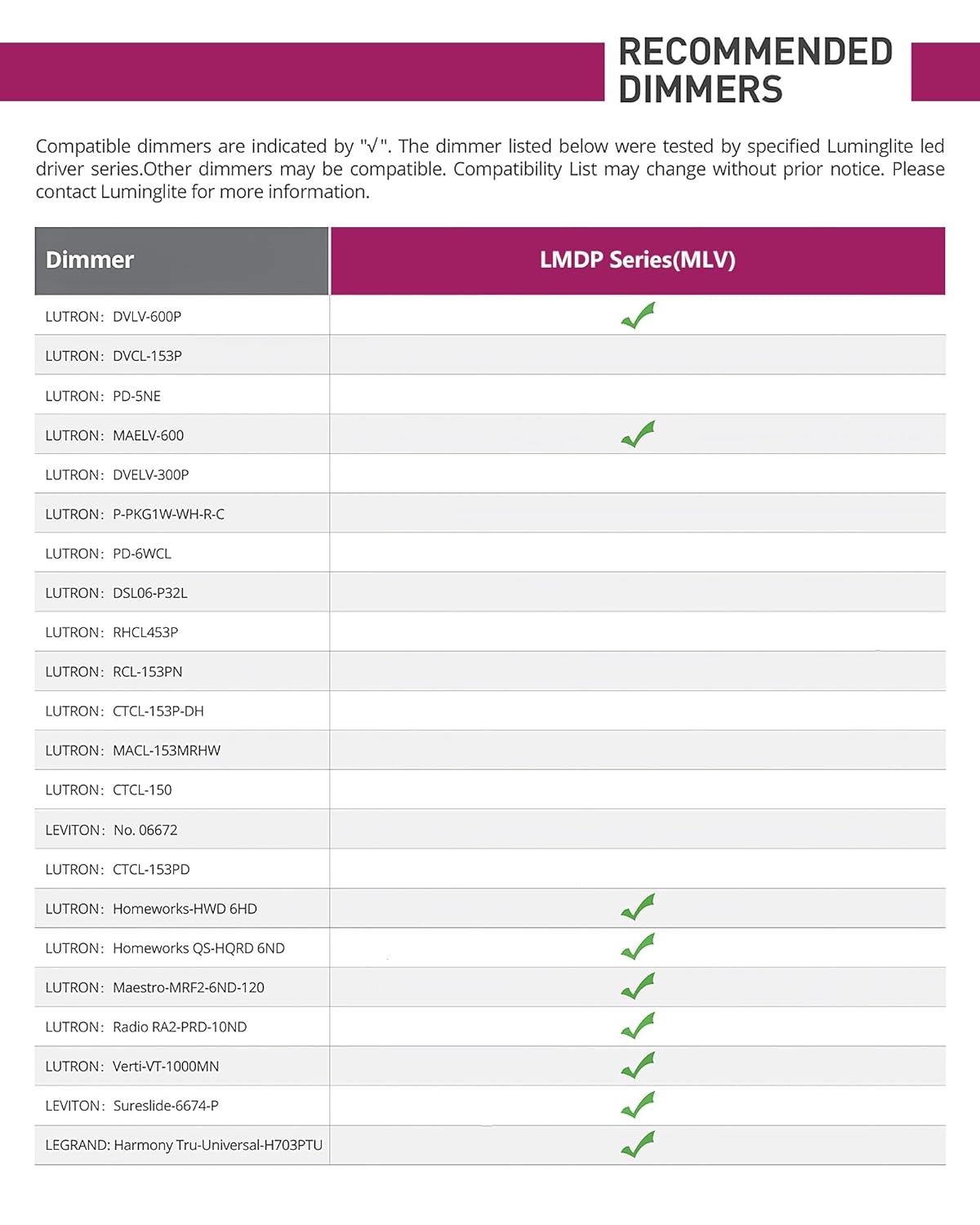The height and width of the screenshot is (1225, 980).
Task: Click the checkmark beside Homeworks-HWD 6HD
Action: 638,907
